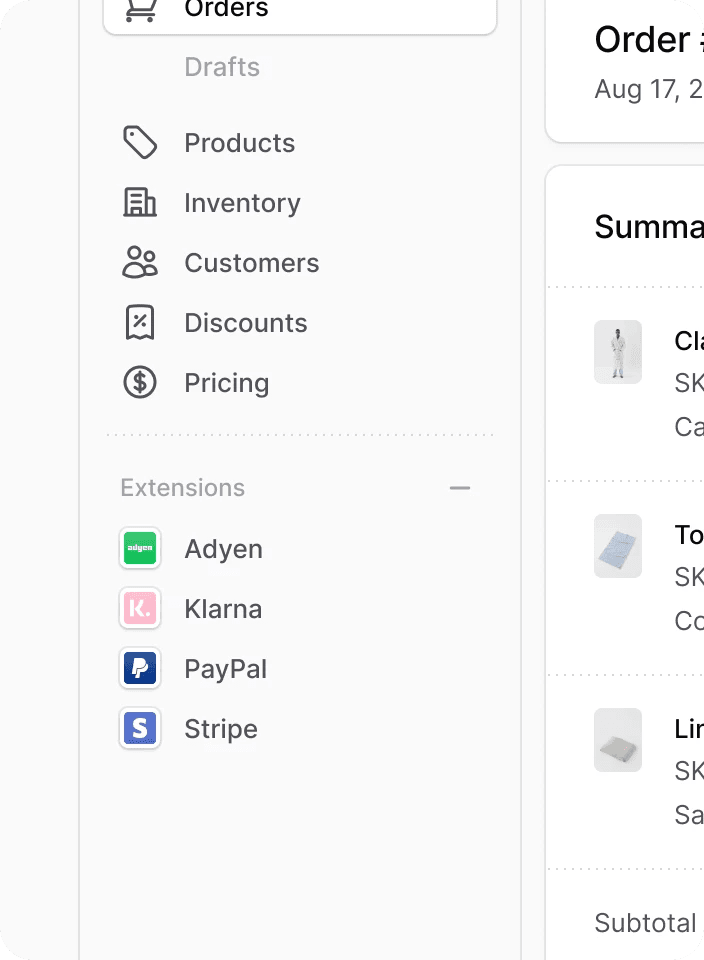
Task: Click the Summary card heading
Action: click(648, 227)
